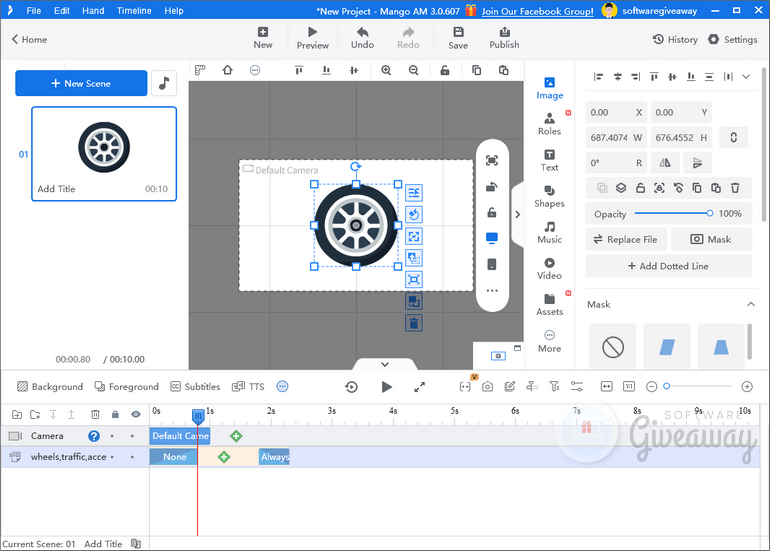The width and height of the screenshot is (770, 551).
Task: Click the Replace File button
Action: coord(625,240)
